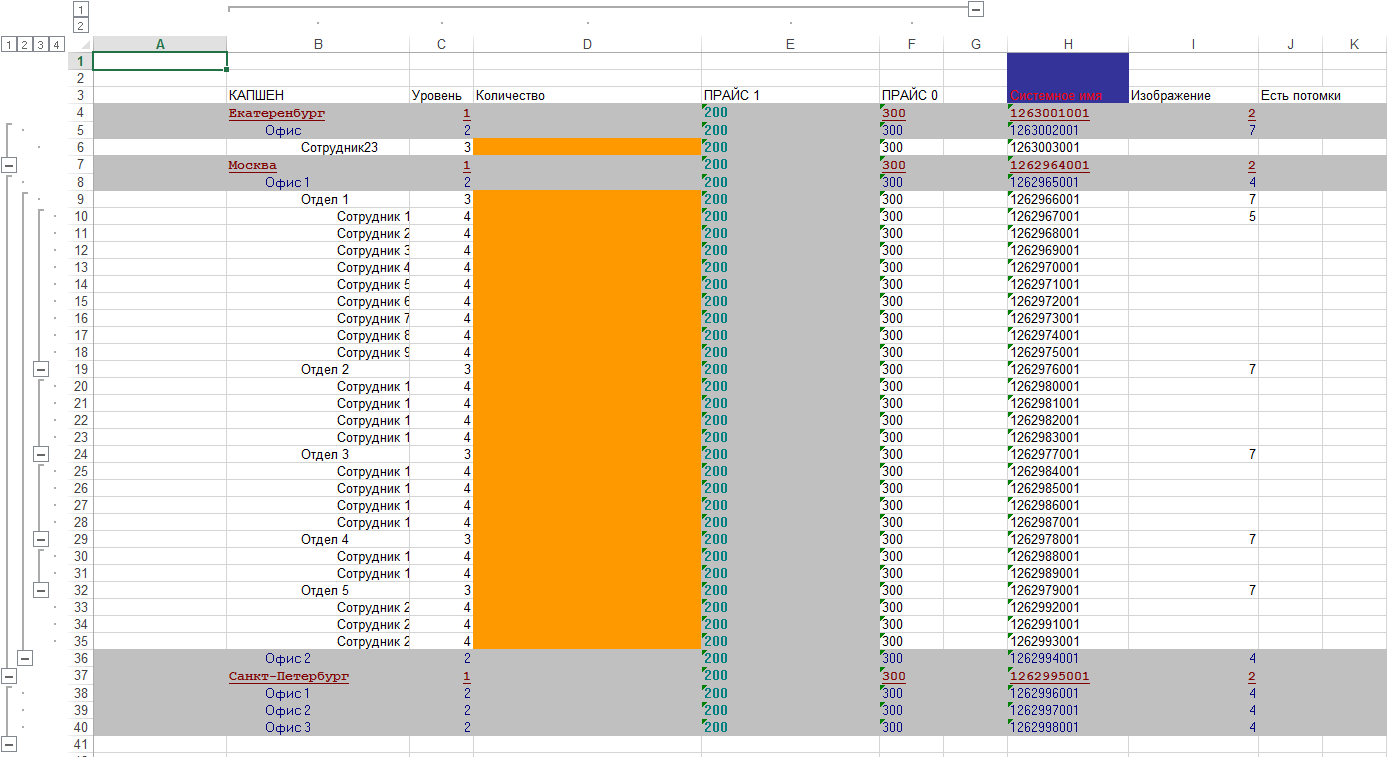
Task: Collapse the outline group at row 41
Action: coord(9,743)
